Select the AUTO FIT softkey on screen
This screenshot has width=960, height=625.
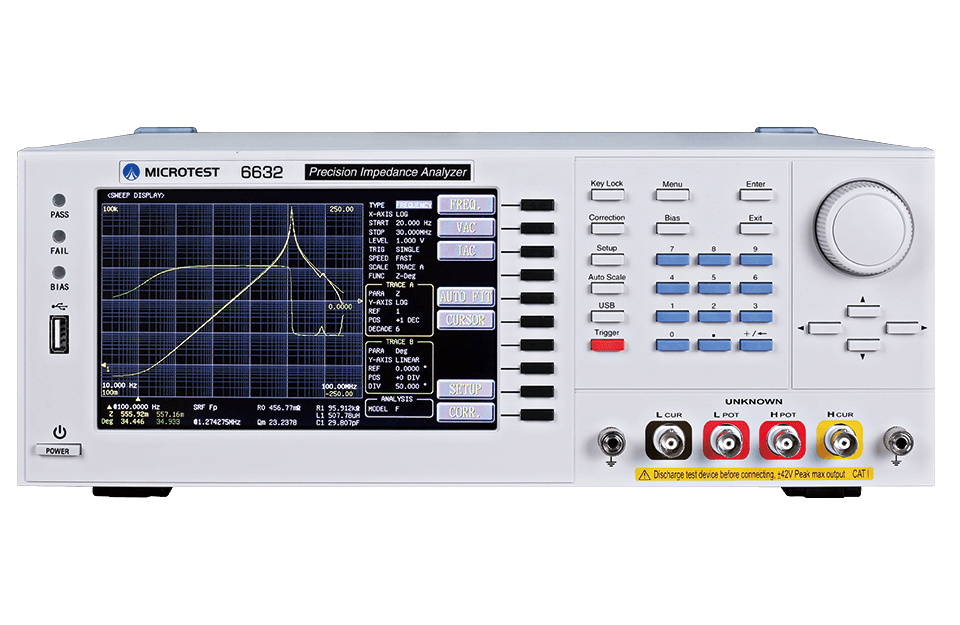pyautogui.click(x=466, y=297)
